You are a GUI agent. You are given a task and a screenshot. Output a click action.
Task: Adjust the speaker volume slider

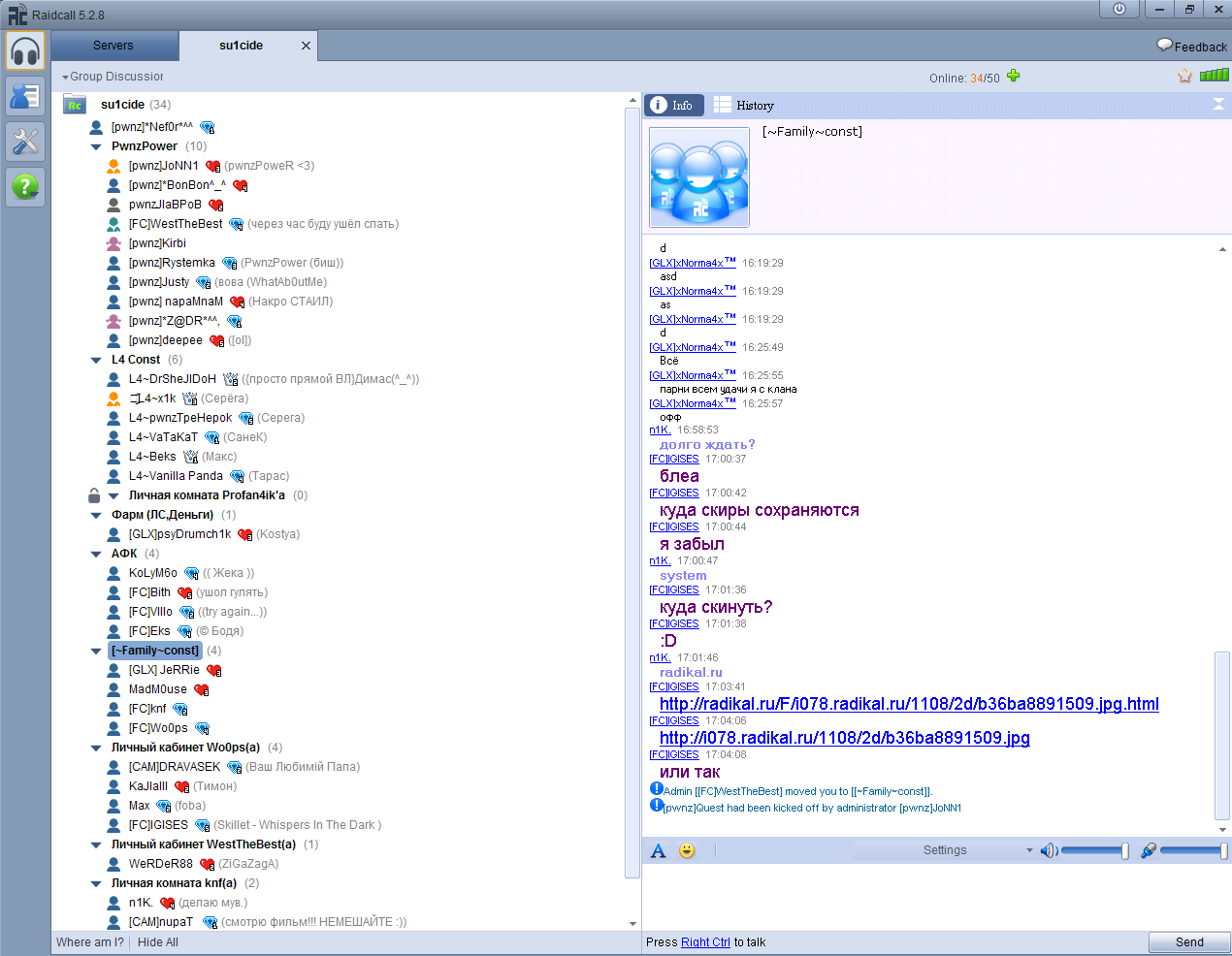point(1094,850)
